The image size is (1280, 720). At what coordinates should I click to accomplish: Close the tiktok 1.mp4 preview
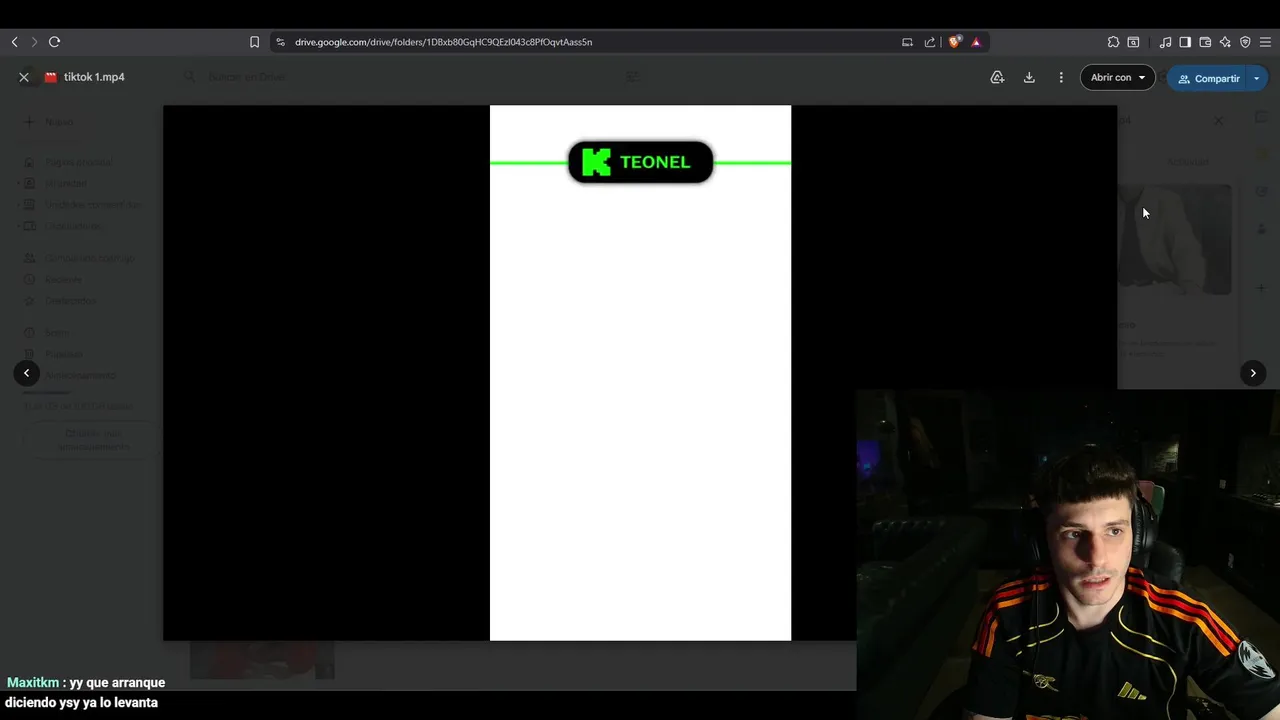[24, 77]
